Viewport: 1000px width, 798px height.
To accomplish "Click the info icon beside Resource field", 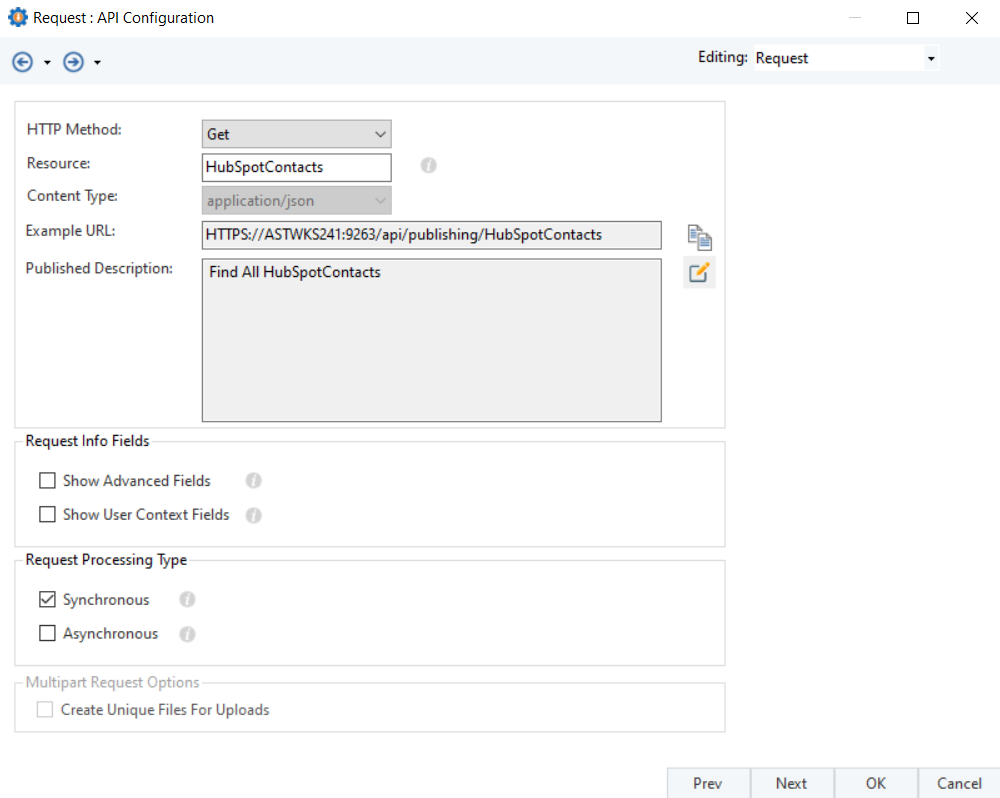I will 429,166.
